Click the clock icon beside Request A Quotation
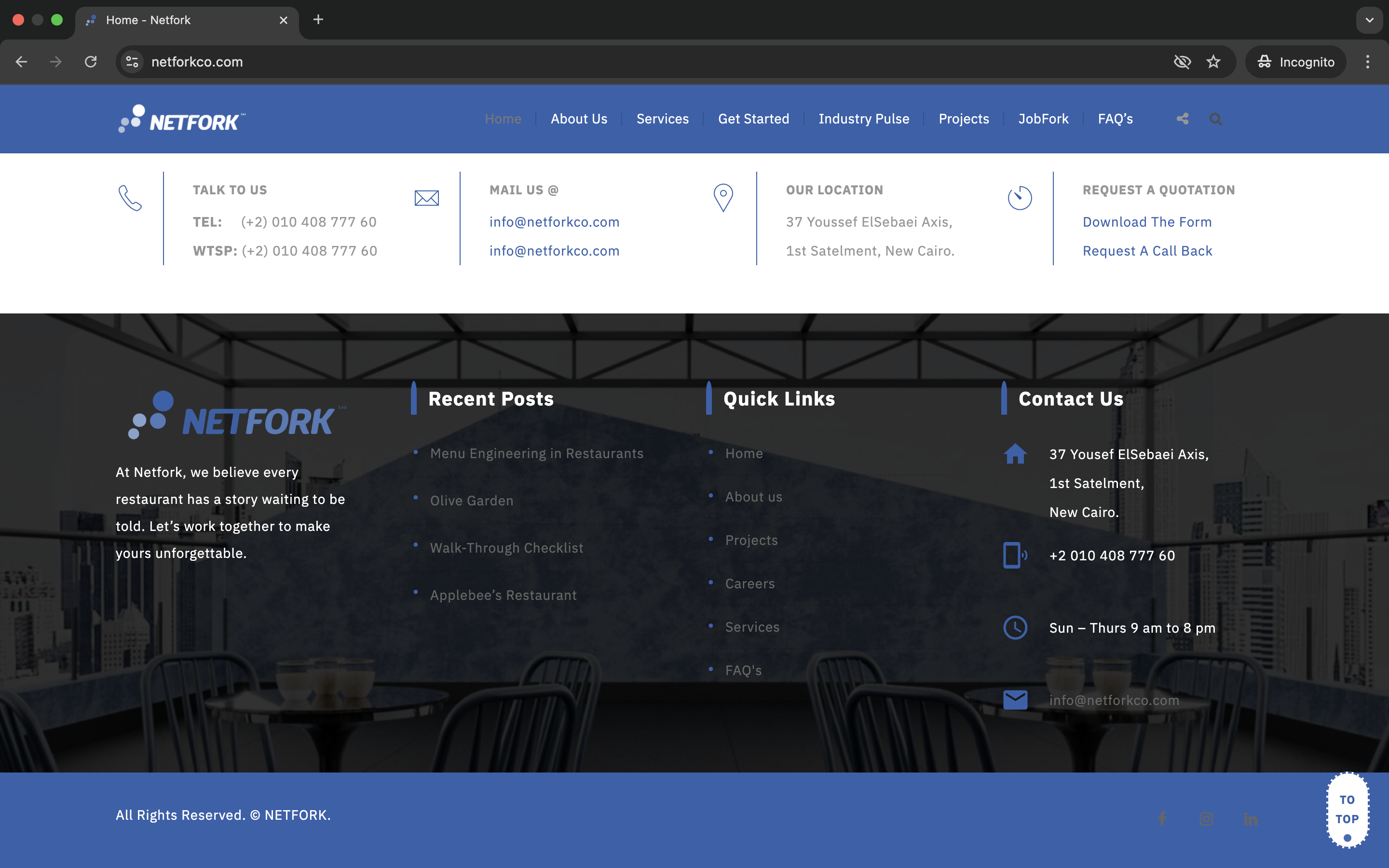Screen dimensions: 1389x868 click(1020, 198)
